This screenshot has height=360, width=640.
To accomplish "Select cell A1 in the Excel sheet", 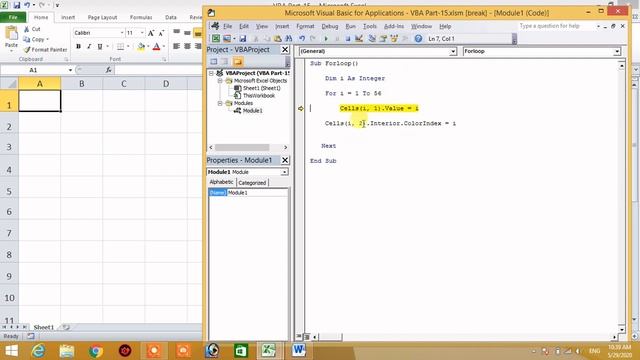I will point(40,100).
